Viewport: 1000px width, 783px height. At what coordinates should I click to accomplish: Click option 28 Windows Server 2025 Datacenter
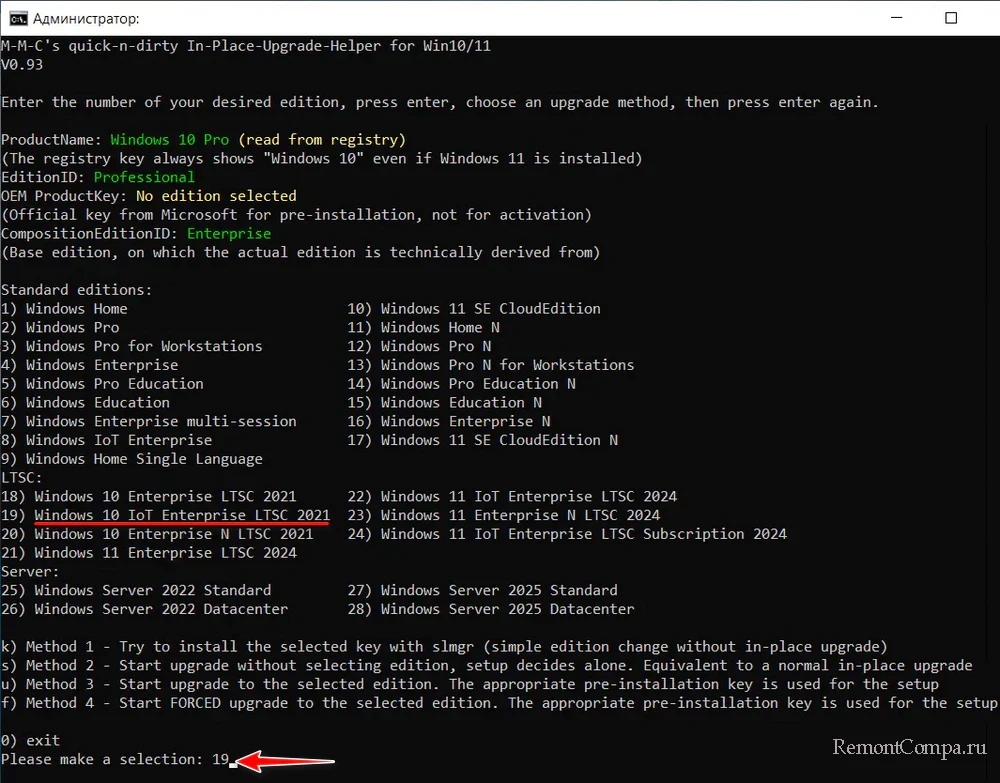point(490,609)
